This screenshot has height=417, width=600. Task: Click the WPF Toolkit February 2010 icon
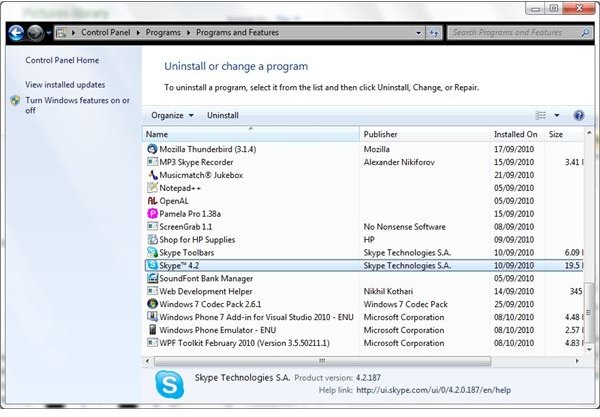point(152,343)
